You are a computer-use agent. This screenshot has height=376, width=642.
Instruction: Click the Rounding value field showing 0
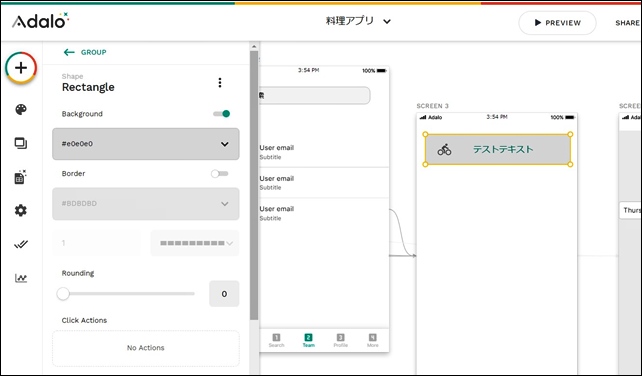click(x=224, y=294)
